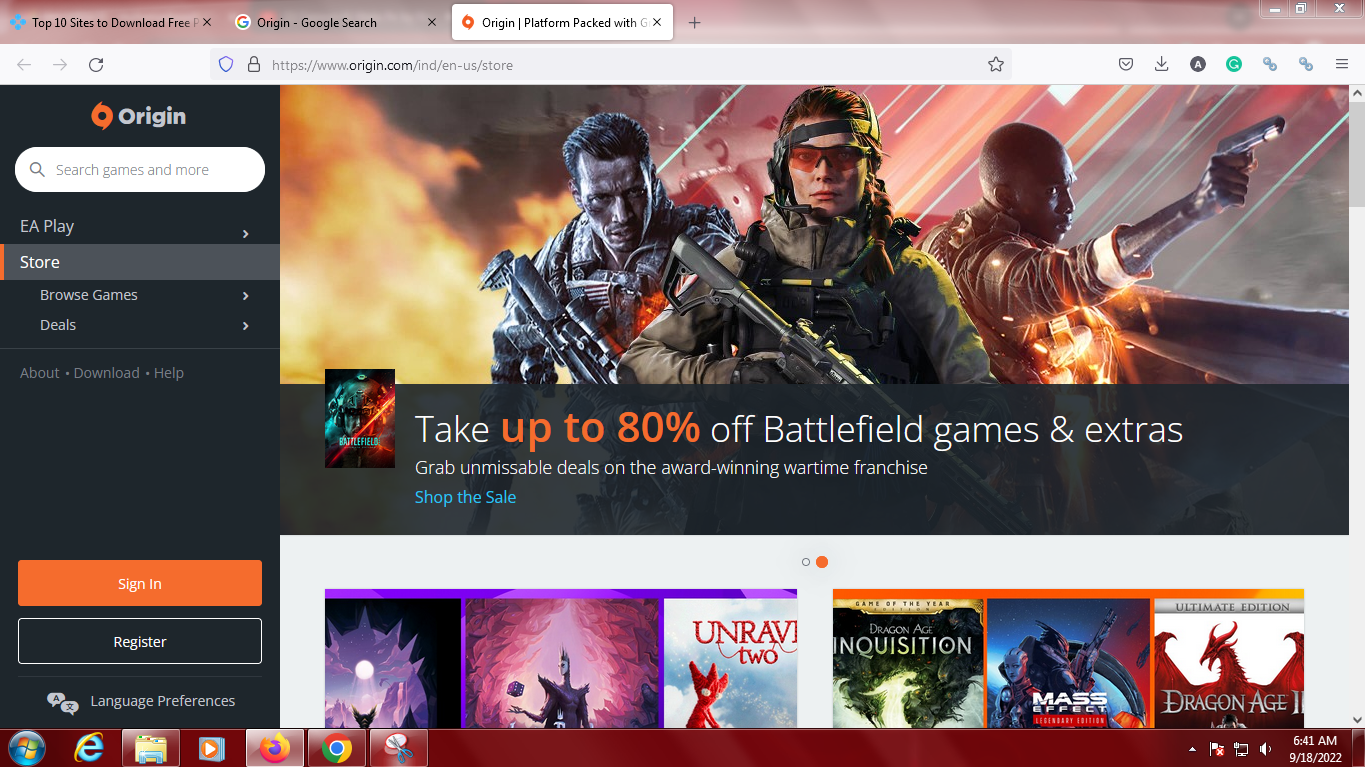Expand EA Play menu chevron
This screenshot has height=767, width=1365.
tap(246, 234)
